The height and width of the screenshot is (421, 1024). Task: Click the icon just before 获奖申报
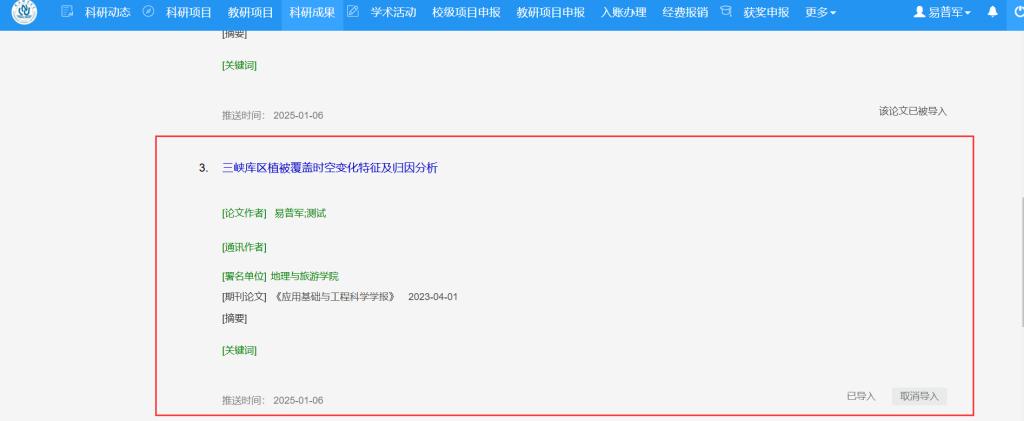725,12
